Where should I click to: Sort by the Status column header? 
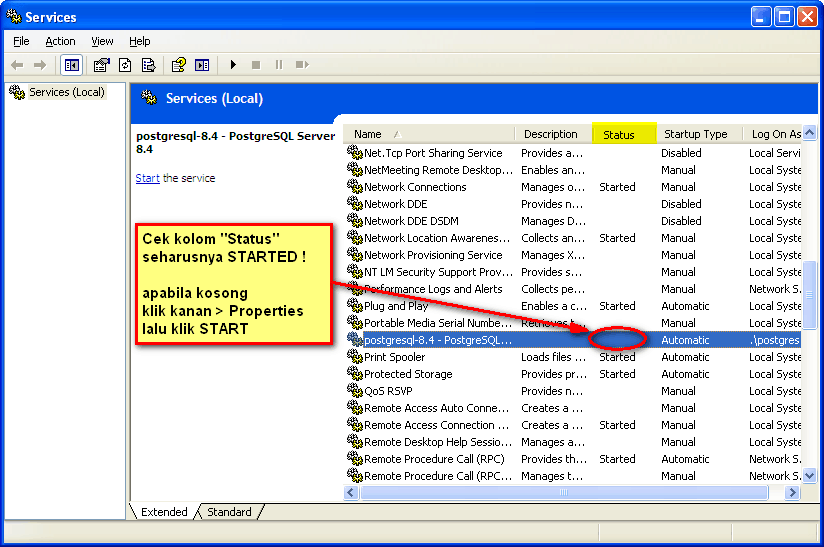pos(624,134)
